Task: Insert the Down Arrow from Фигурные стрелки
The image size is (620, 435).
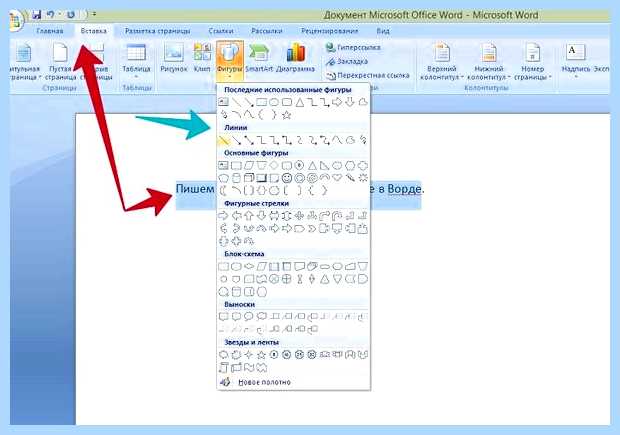Action: (x=261, y=216)
